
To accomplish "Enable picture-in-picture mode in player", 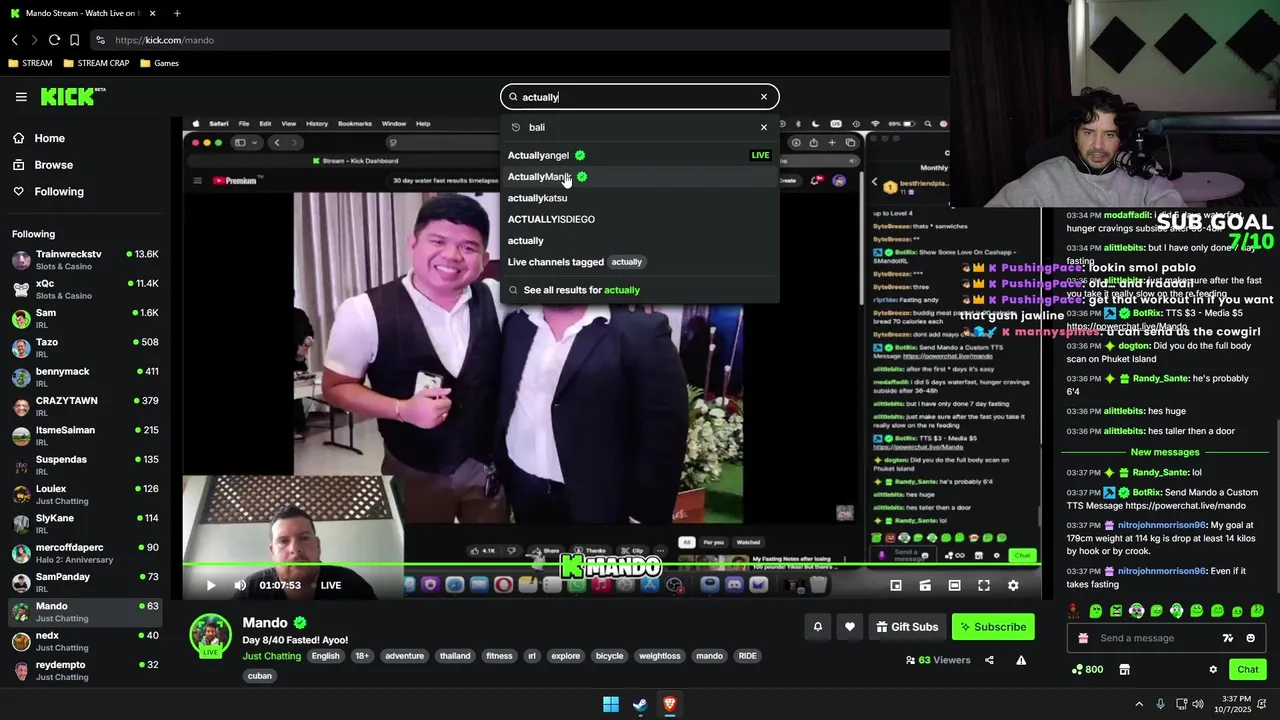I will click(x=896, y=585).
